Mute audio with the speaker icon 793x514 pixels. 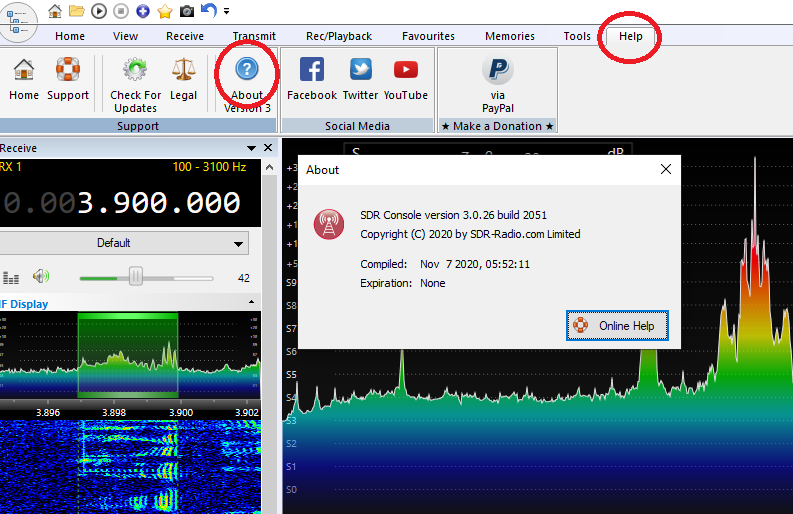click(41, 277)
